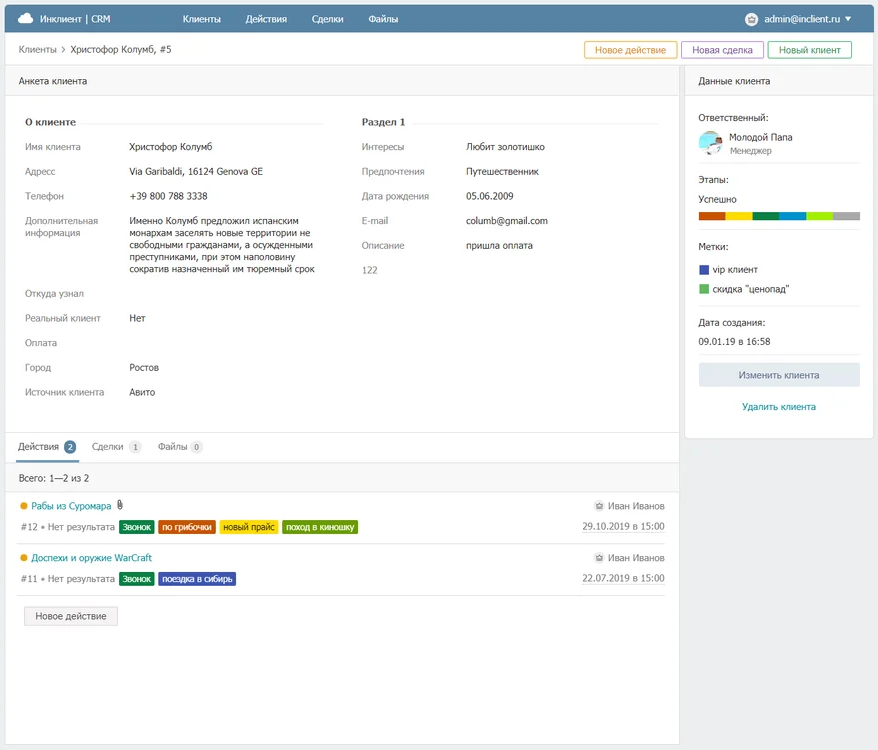This screenshot has width=878, height=750.
Task: Select the blue segment in the stages bar
Action: [792, 216]
